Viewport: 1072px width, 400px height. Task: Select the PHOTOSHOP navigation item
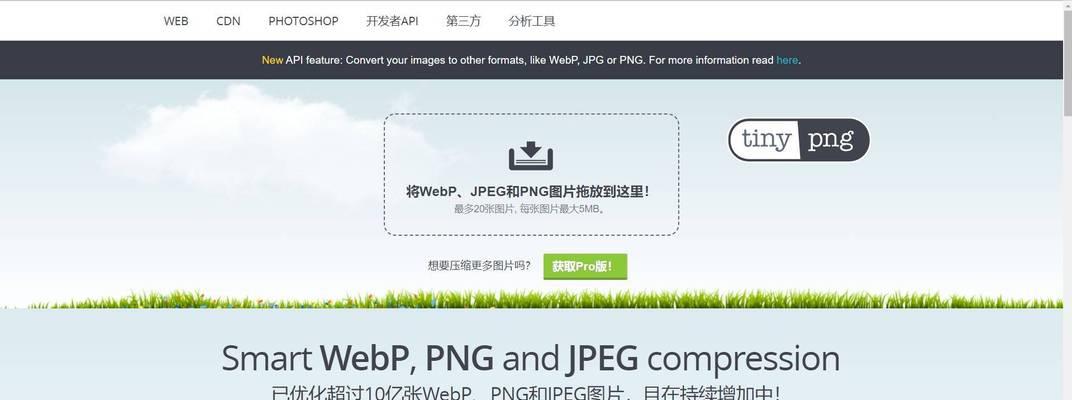303,21
